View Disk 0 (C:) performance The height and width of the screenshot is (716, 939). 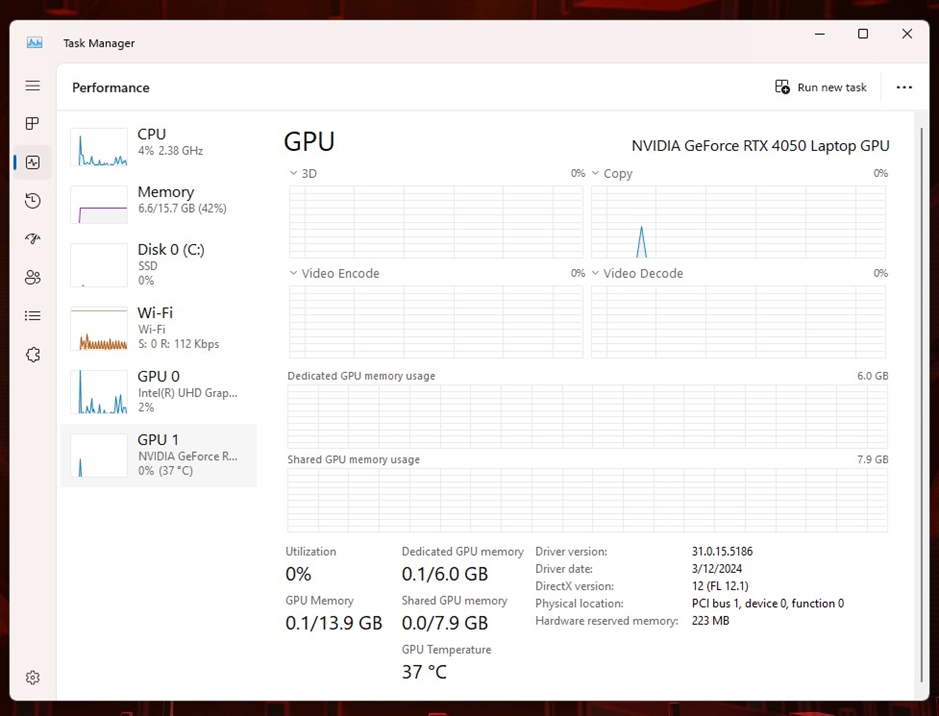158,263
